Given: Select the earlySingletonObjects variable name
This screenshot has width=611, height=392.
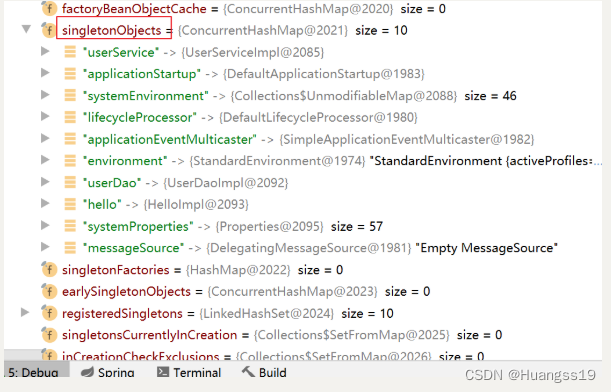Looking at the screenshot, I should pos(126,291).
